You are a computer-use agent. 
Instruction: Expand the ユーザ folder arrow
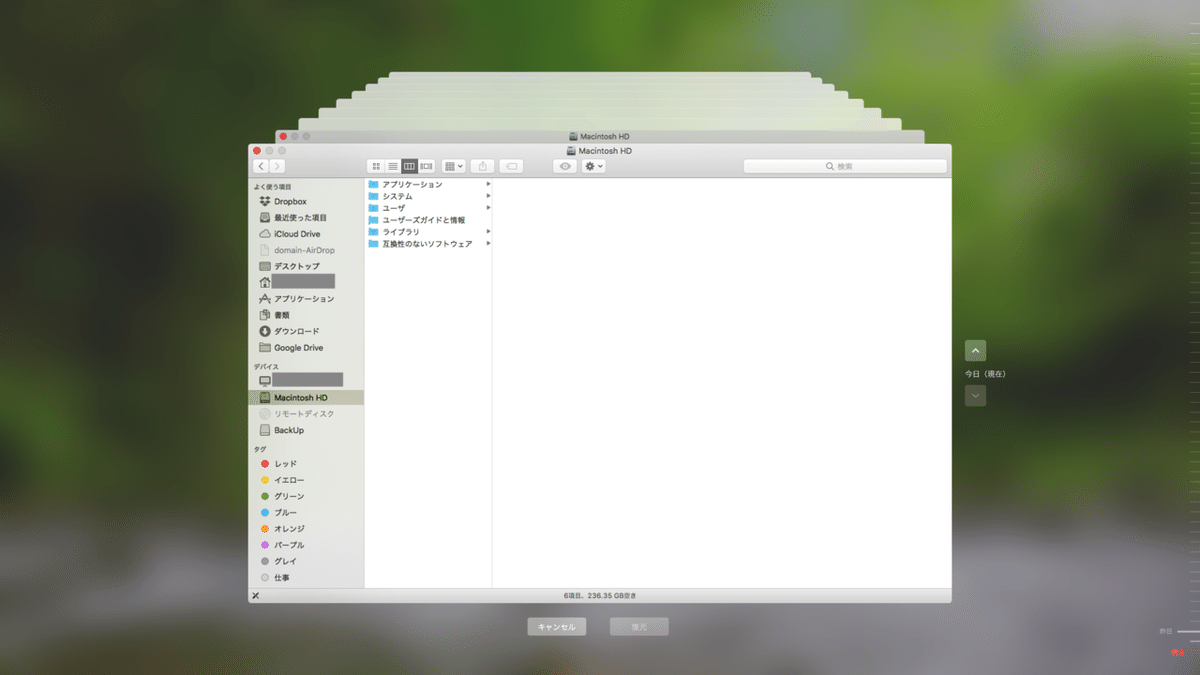(x=488, y=208)
